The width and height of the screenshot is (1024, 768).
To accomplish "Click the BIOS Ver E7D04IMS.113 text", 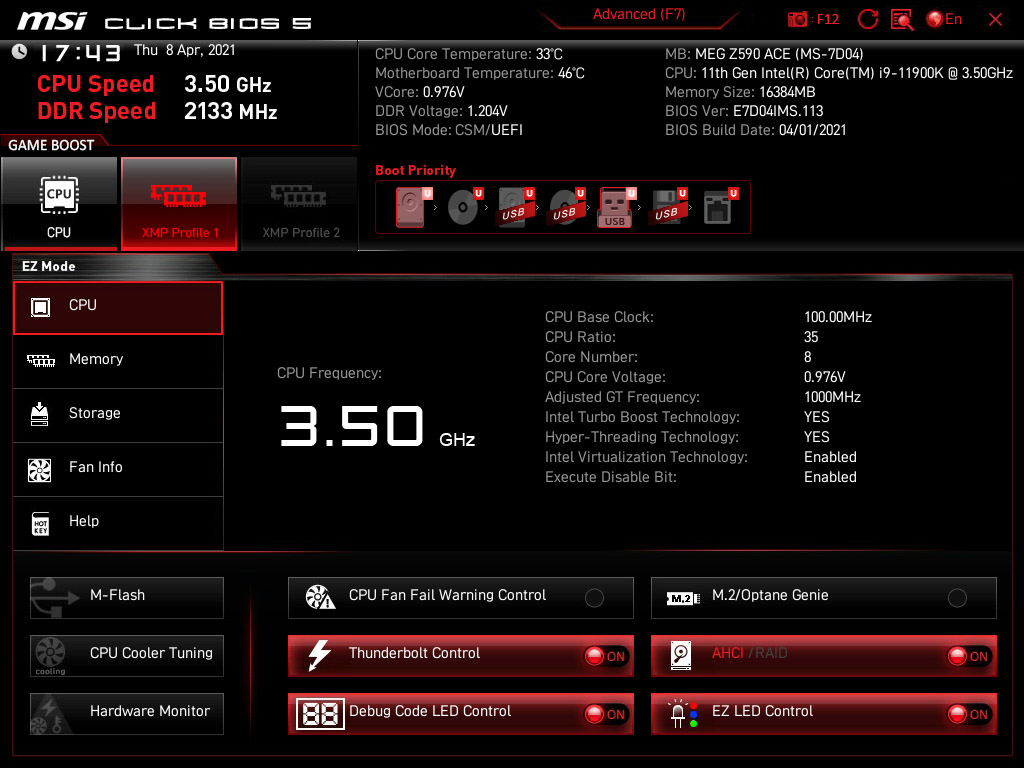I will pos(744,111).
